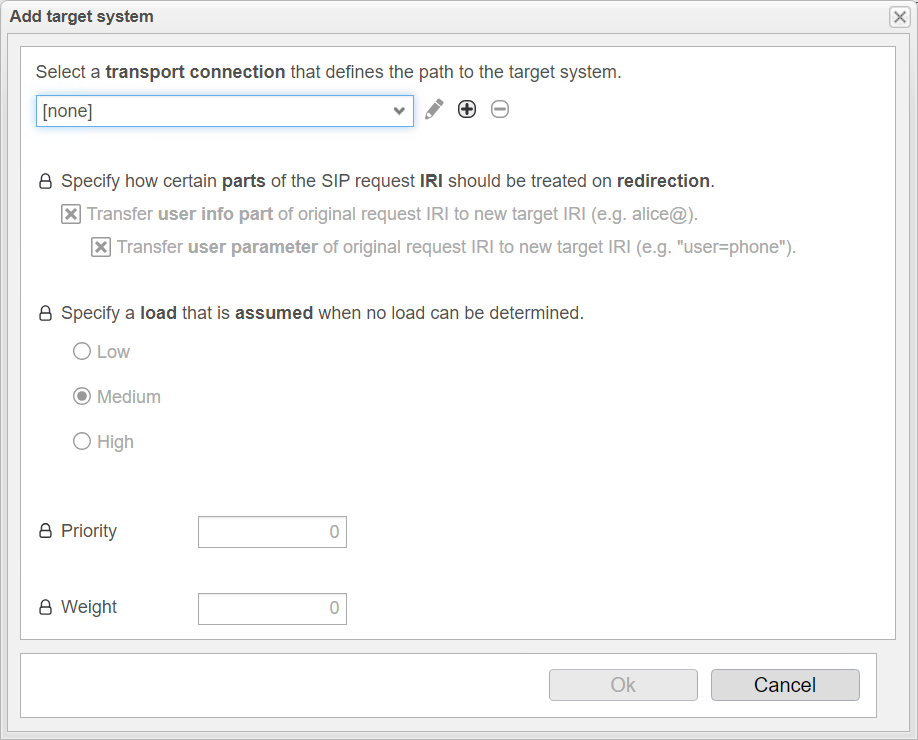Viewport: 918px width, 740px height.
Task: Click inside the Weight input field
Action: [272, 608]
